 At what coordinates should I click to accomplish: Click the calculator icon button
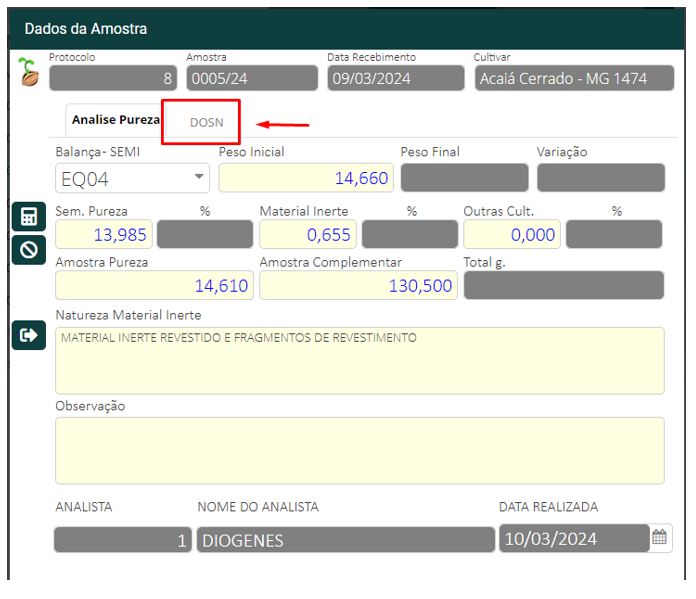point(28,217)
